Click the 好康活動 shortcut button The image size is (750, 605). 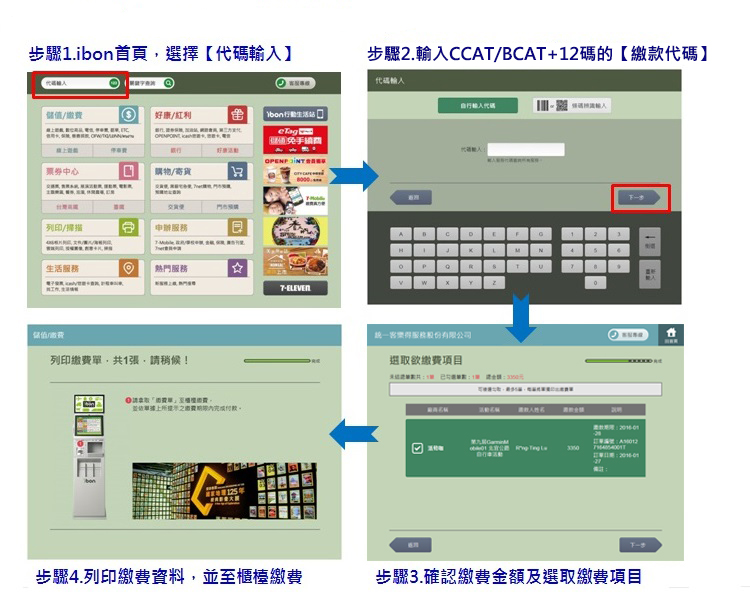coord(227,150)
